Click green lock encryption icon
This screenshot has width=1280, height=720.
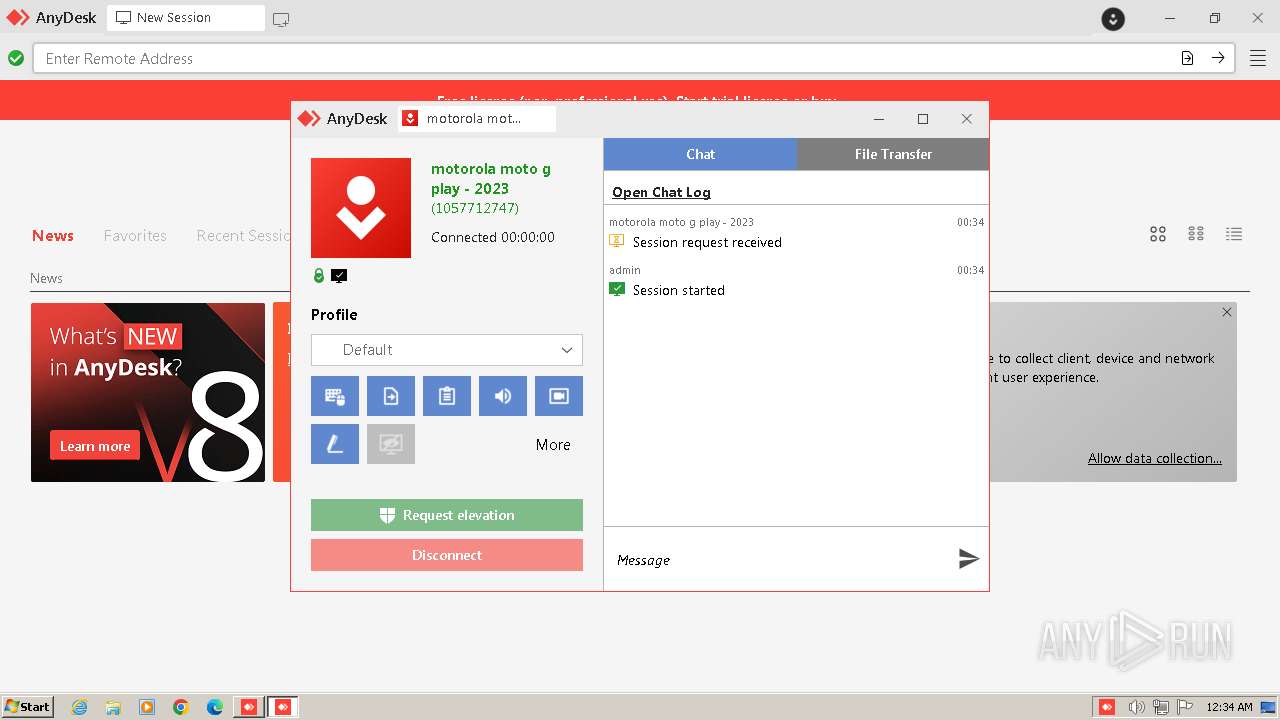[319, 276]
